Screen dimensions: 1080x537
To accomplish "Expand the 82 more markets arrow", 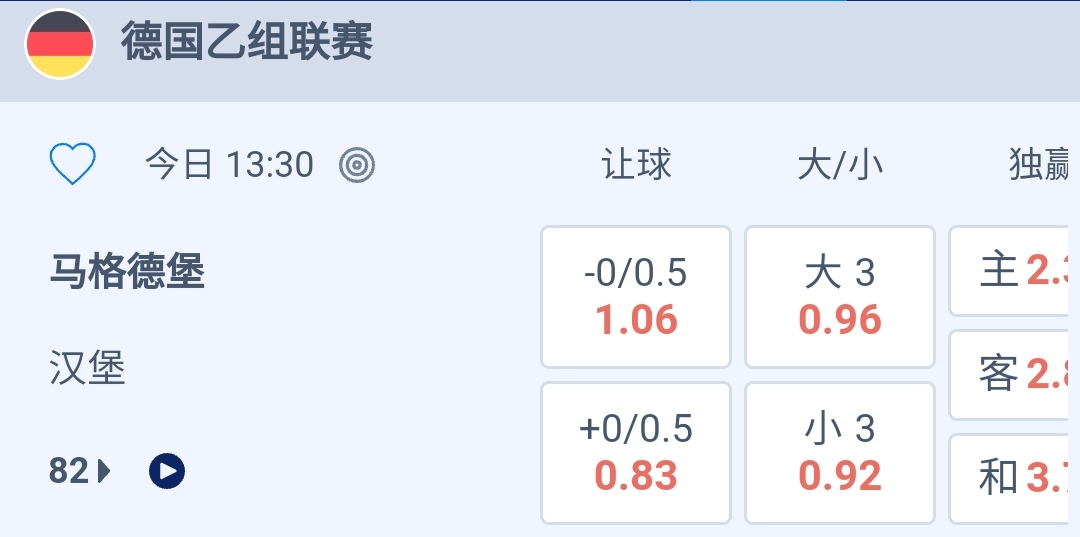I will tap(105, 471).
